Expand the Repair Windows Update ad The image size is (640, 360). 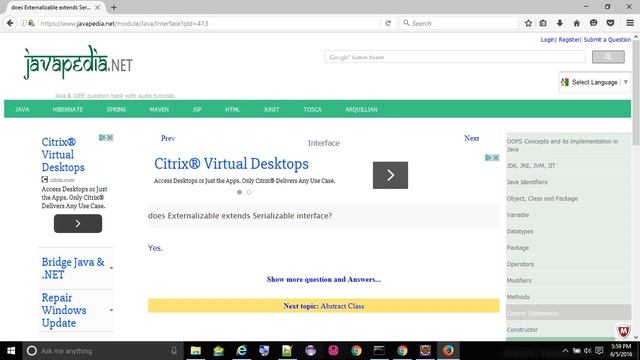(111, 310)
